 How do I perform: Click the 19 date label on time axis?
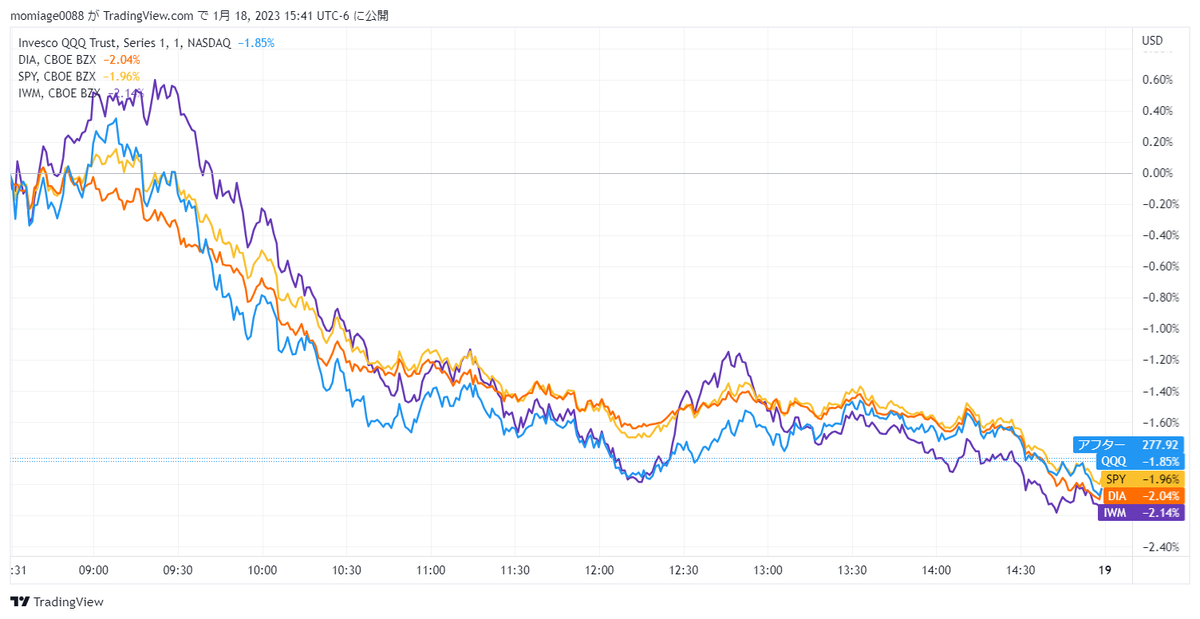click(x=1105, y=570)
